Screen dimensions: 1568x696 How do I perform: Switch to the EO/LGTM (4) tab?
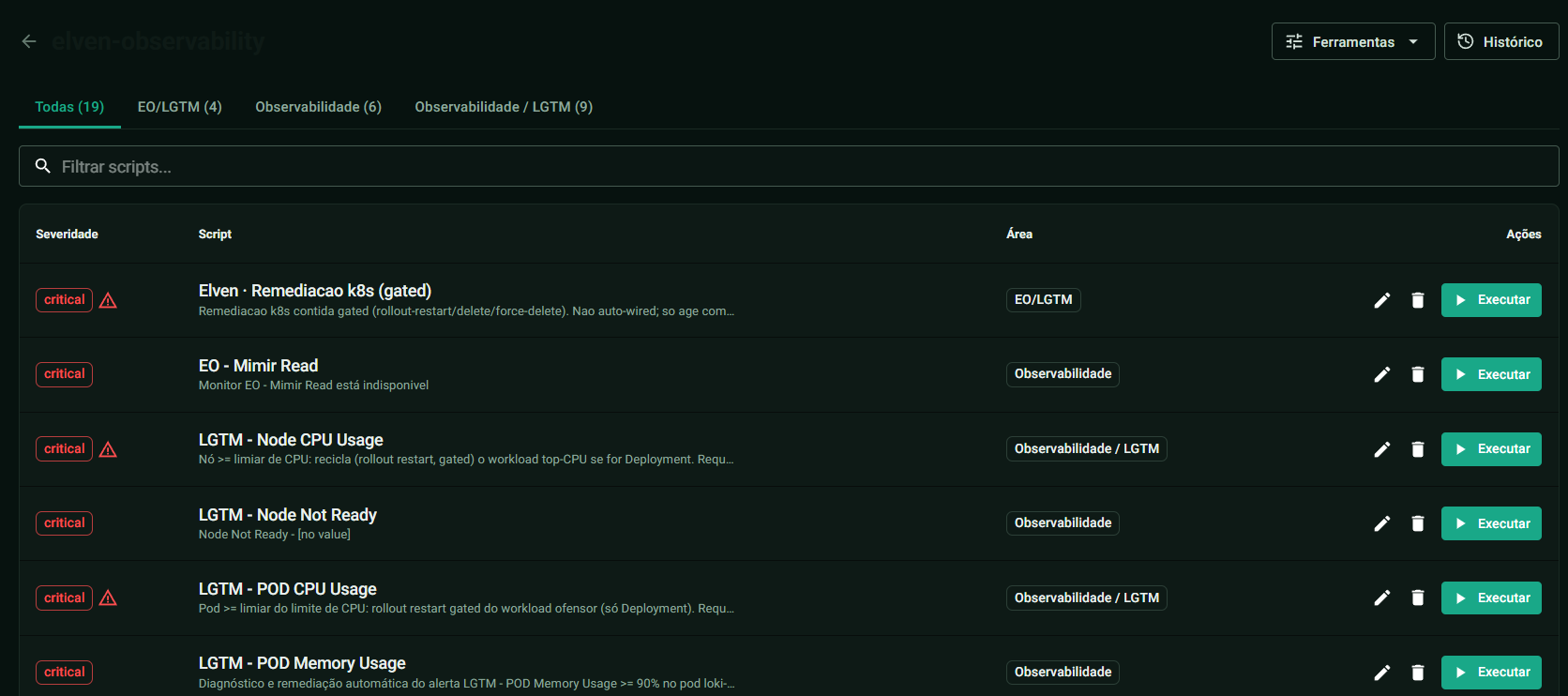(x=180, y=107)
